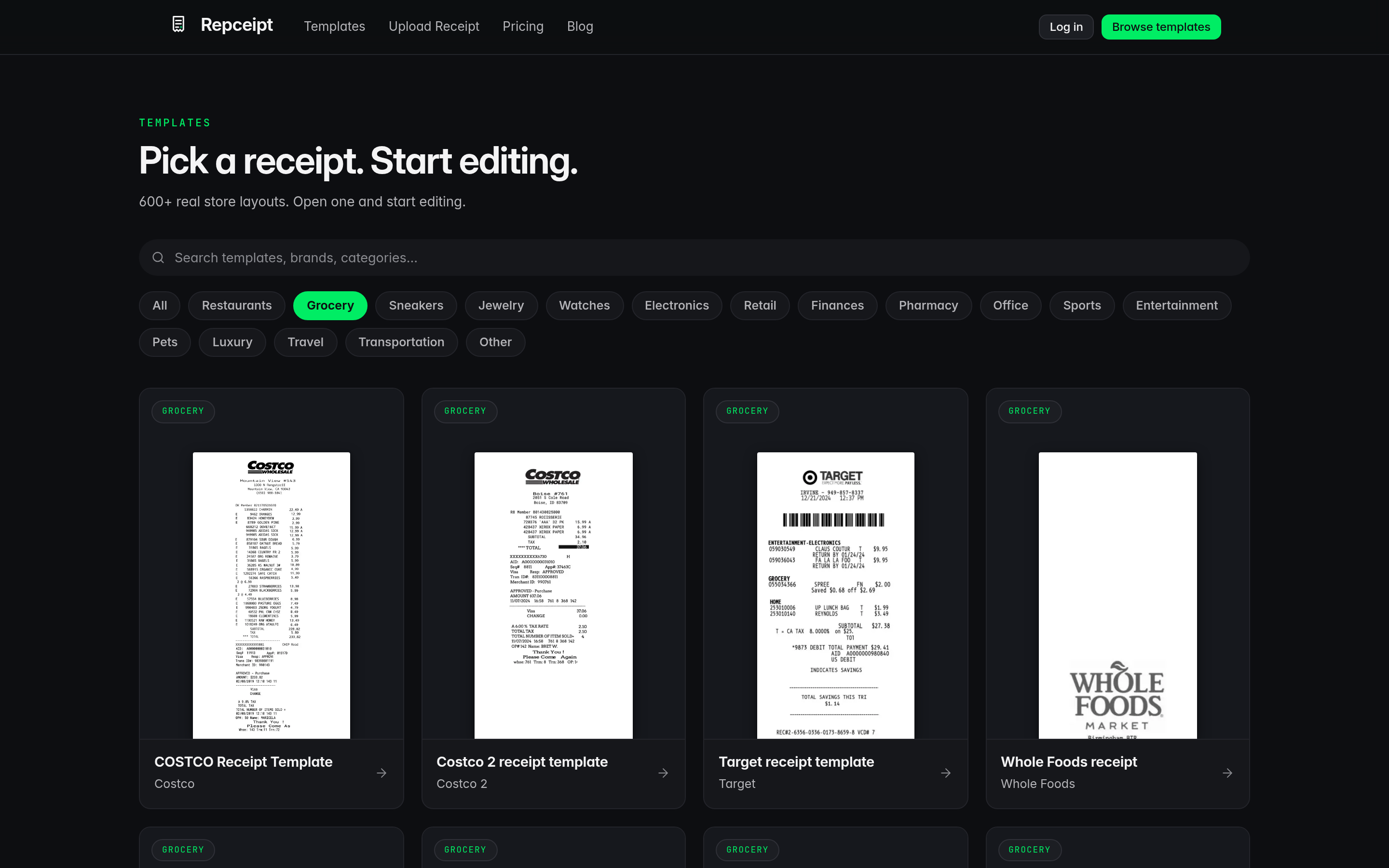Filter by the Watches category

585,305
